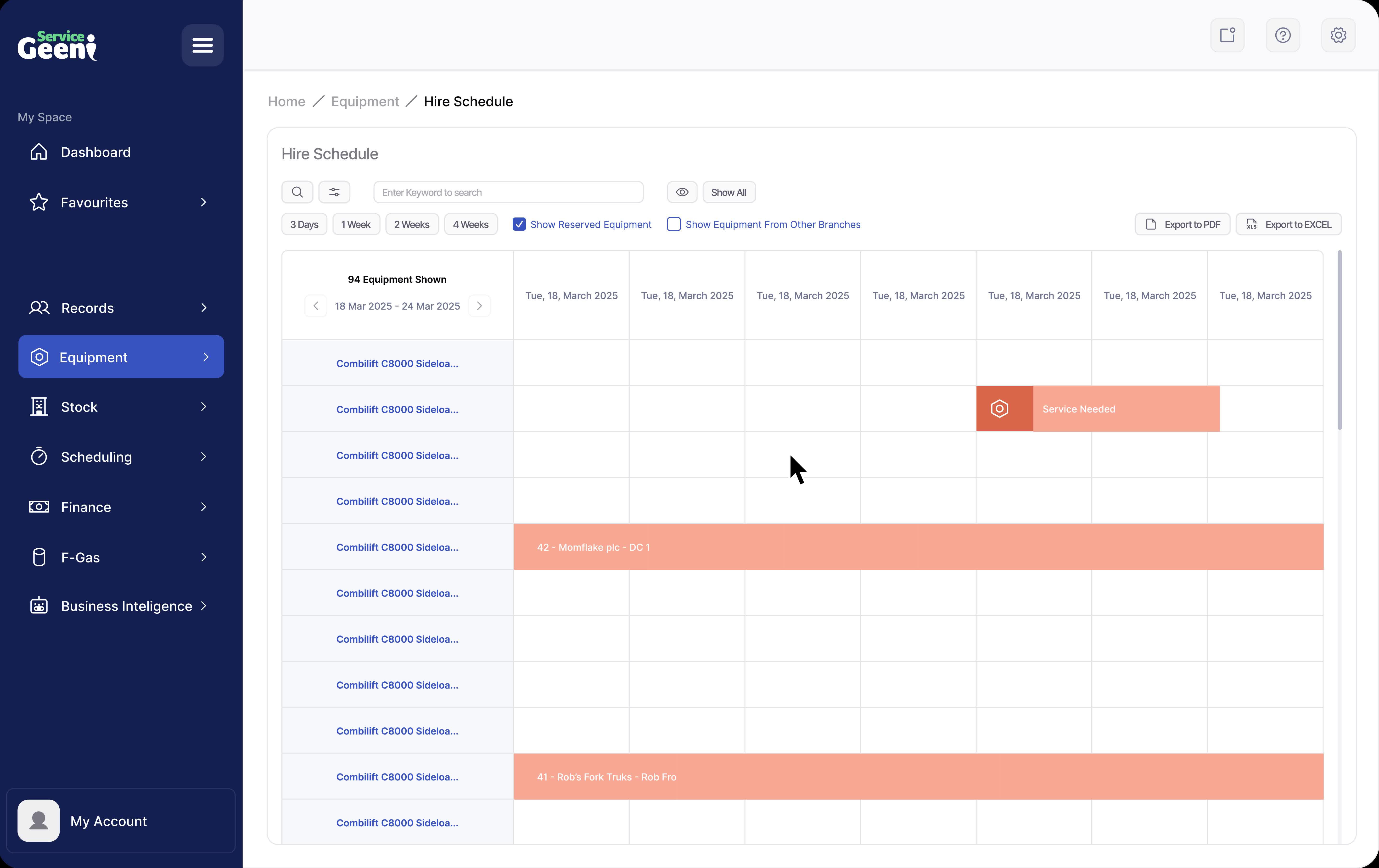Screen dimensions: 1379x868
Task: Open the help question mark icon
Action: [1283, 35]
